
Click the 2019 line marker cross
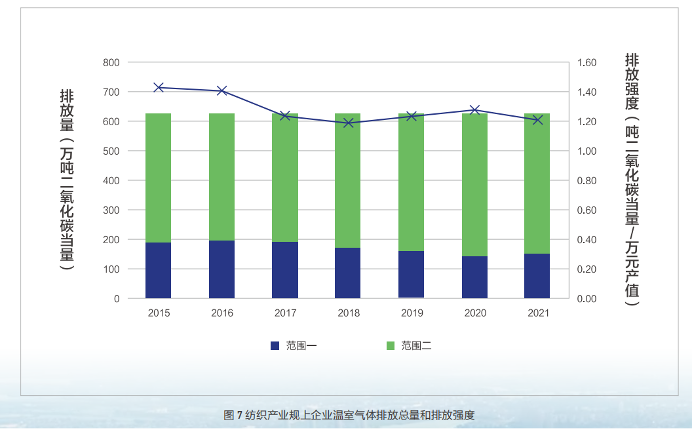click(411, 116)
